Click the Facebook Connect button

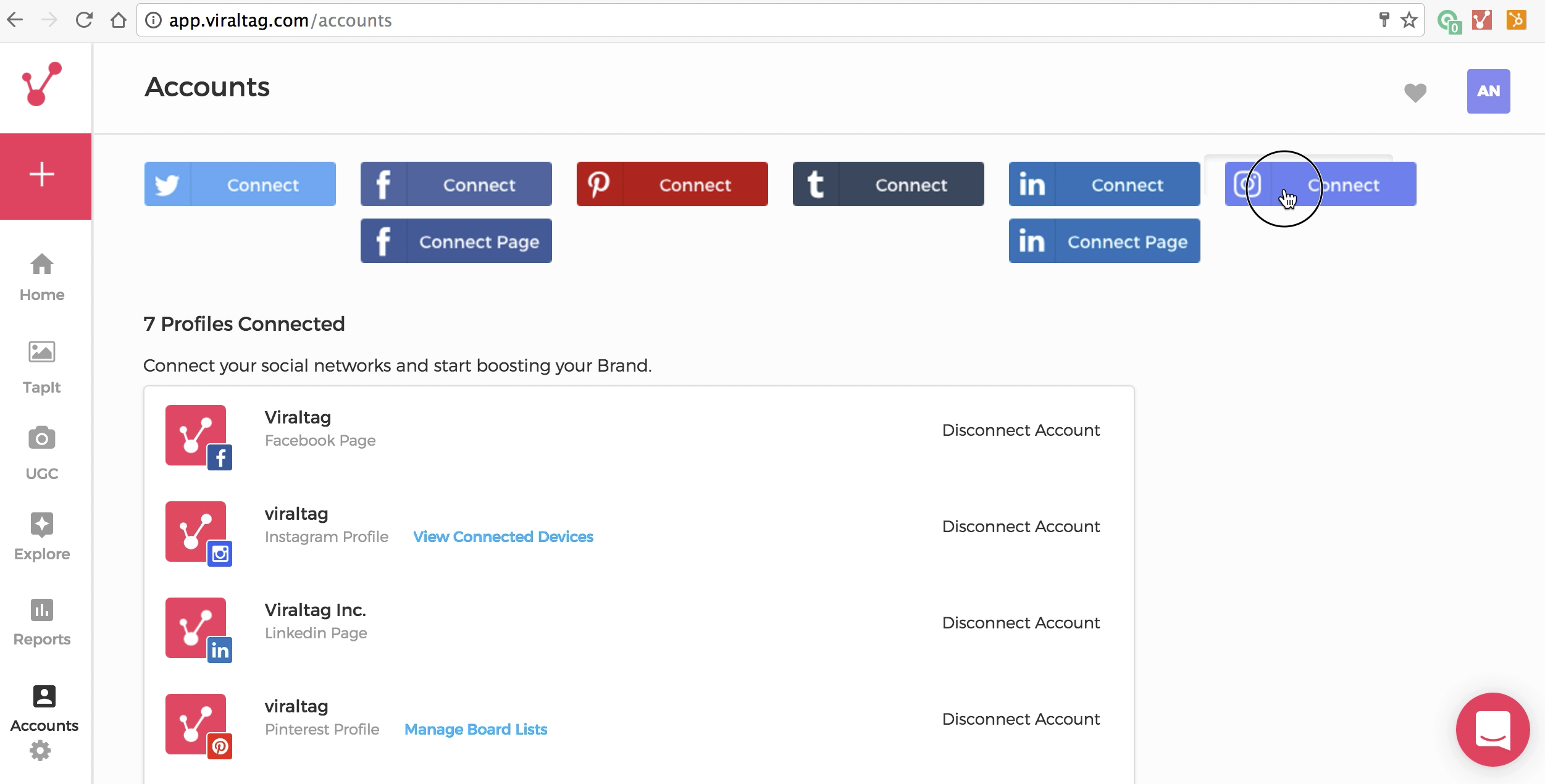456,184
